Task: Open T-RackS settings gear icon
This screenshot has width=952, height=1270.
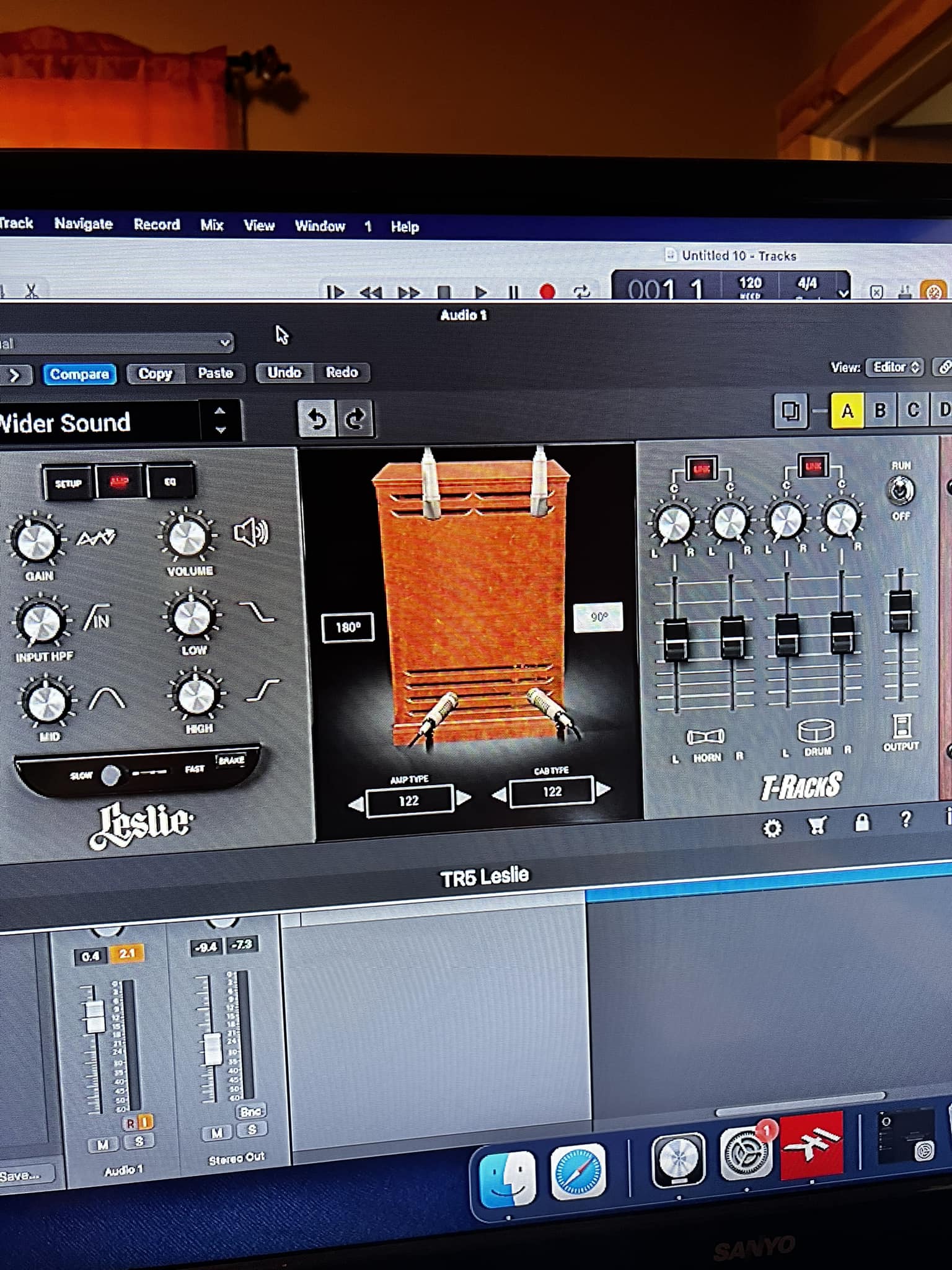Action: (x=772, y=828)
